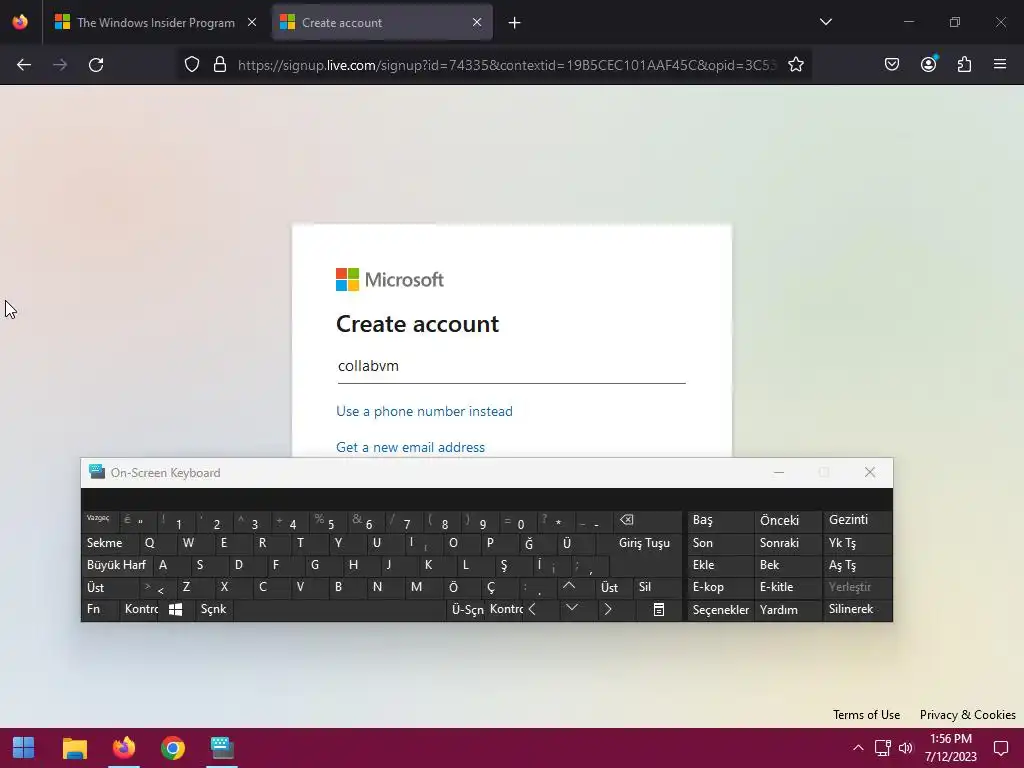Click the email field containing collabvm
This screenshot has height=768, width=1024.
(511, 366)
